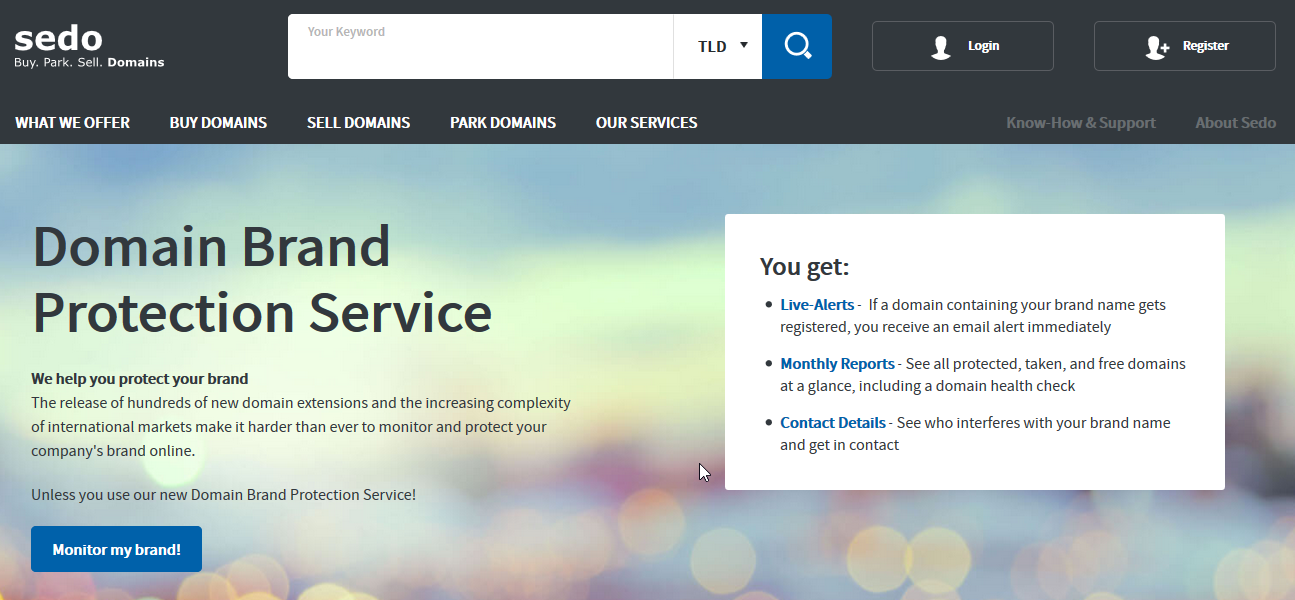Navigate to About Sedo
Screen dimensions: 1295x600
pos(1235,123)
